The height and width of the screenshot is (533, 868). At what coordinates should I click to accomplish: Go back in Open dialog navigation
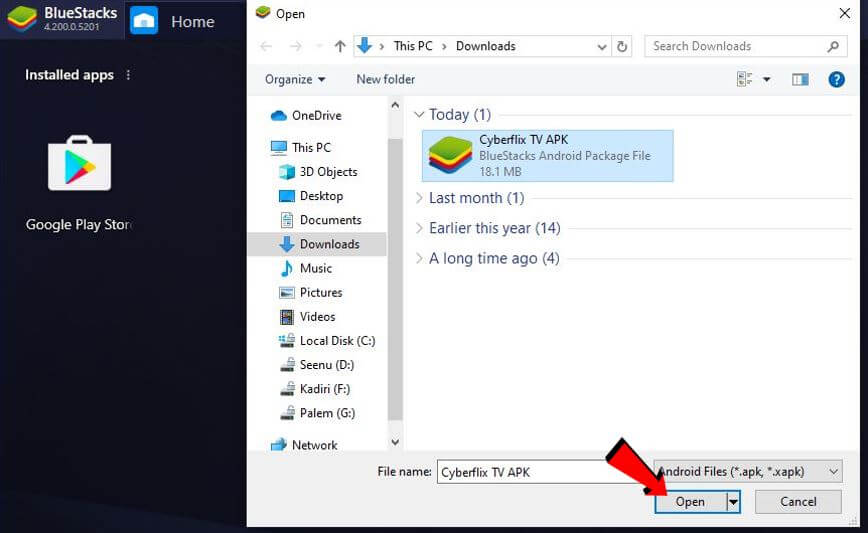266,46
